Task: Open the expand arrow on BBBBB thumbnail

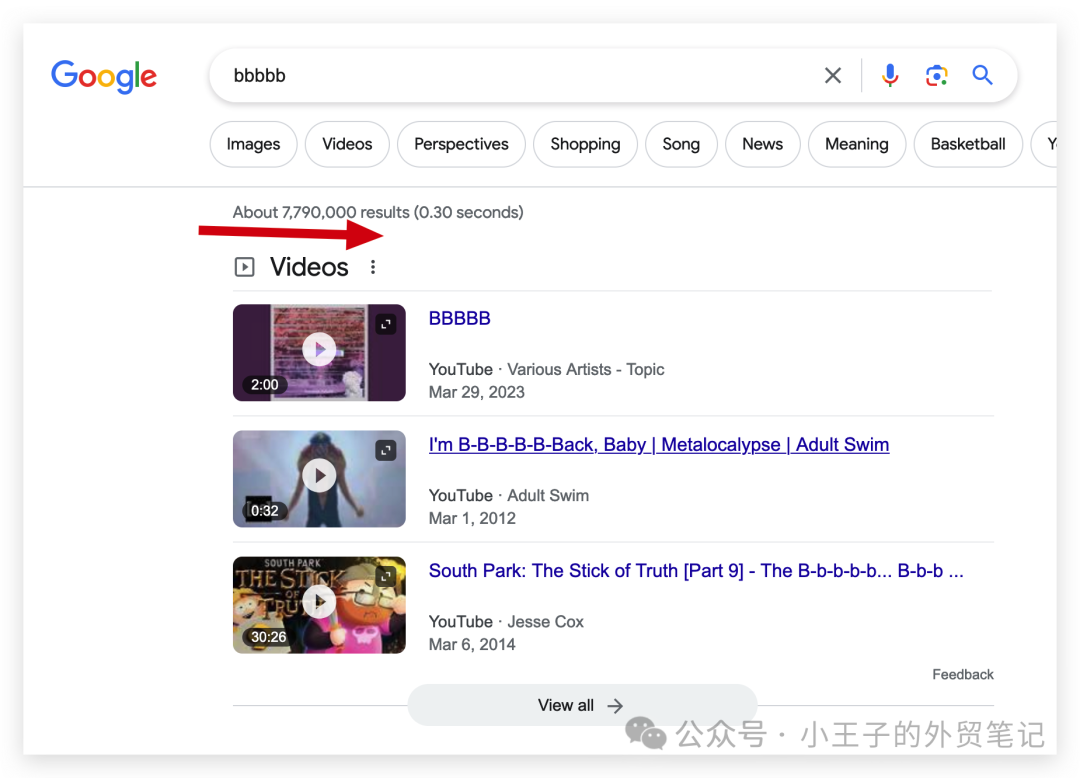Action: tap(385, 324)
